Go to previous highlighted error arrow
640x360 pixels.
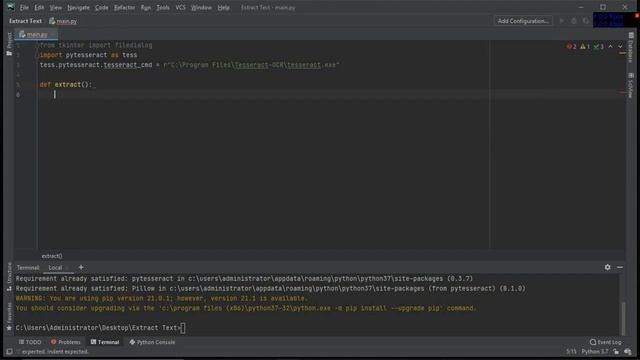click(x=610, y=47)
